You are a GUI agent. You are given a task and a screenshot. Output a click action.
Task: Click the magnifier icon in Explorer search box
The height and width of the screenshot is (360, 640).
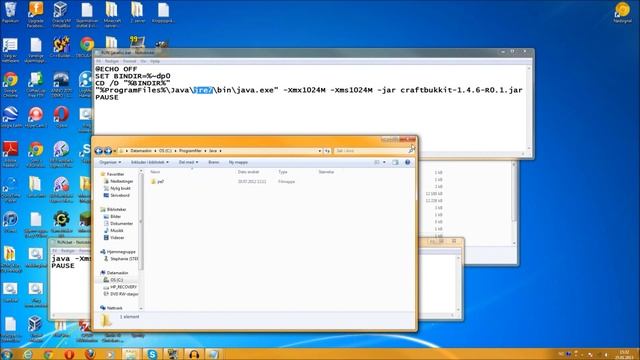click(x=411, y=151)
